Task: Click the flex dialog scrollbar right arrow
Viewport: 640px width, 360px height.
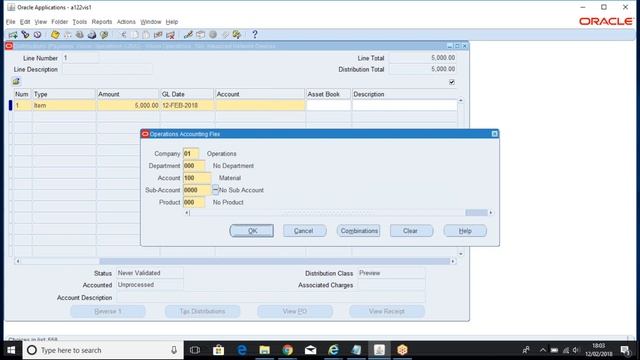Action: (x=491, y=213)
